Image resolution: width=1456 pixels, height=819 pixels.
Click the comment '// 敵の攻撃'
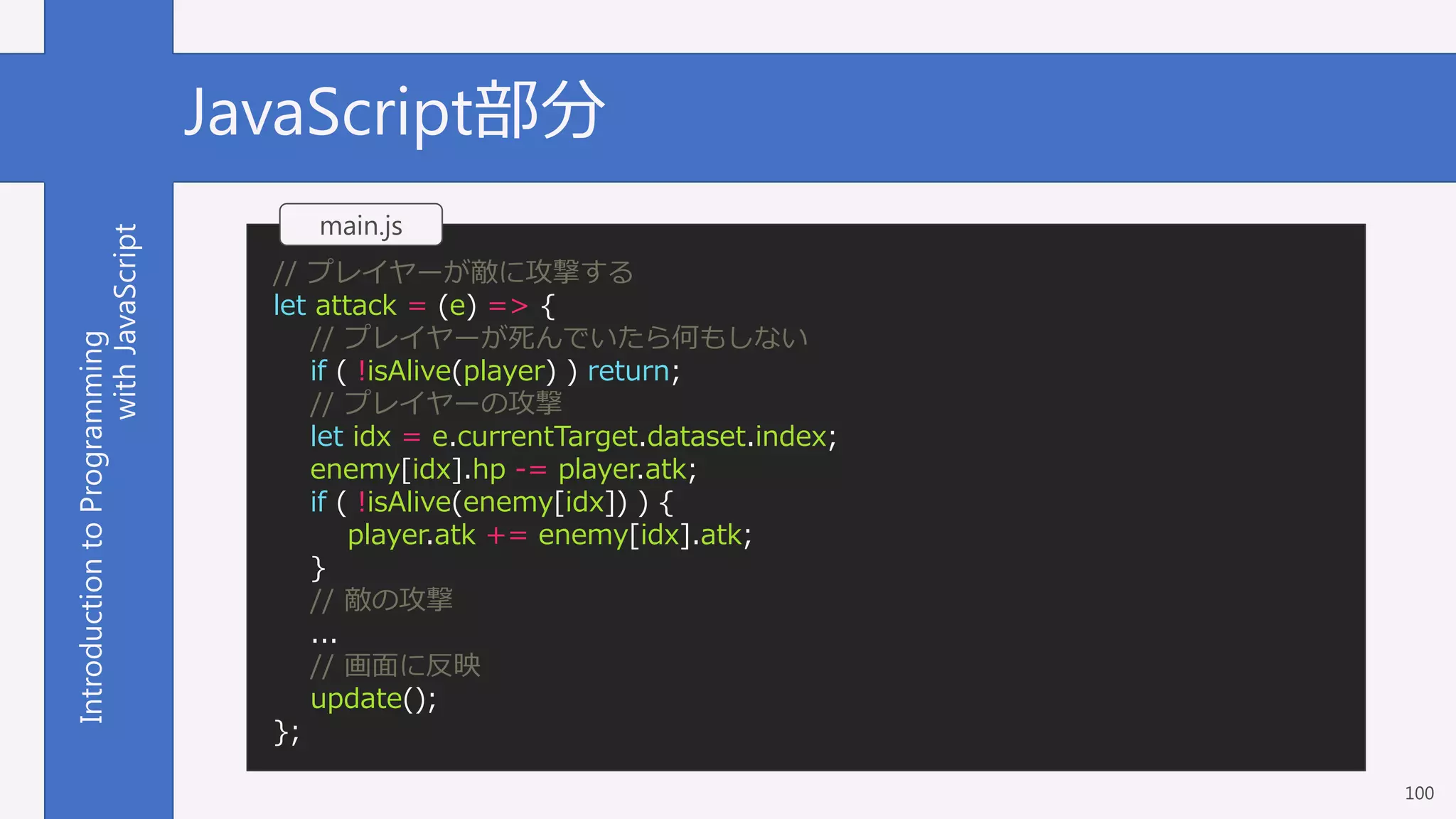click(381, 600)
